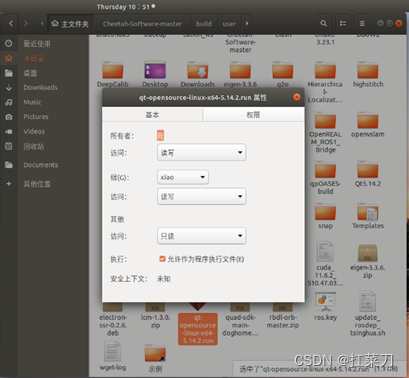Select the wget-log file
The image size is (409, 378).
point(113,356)
